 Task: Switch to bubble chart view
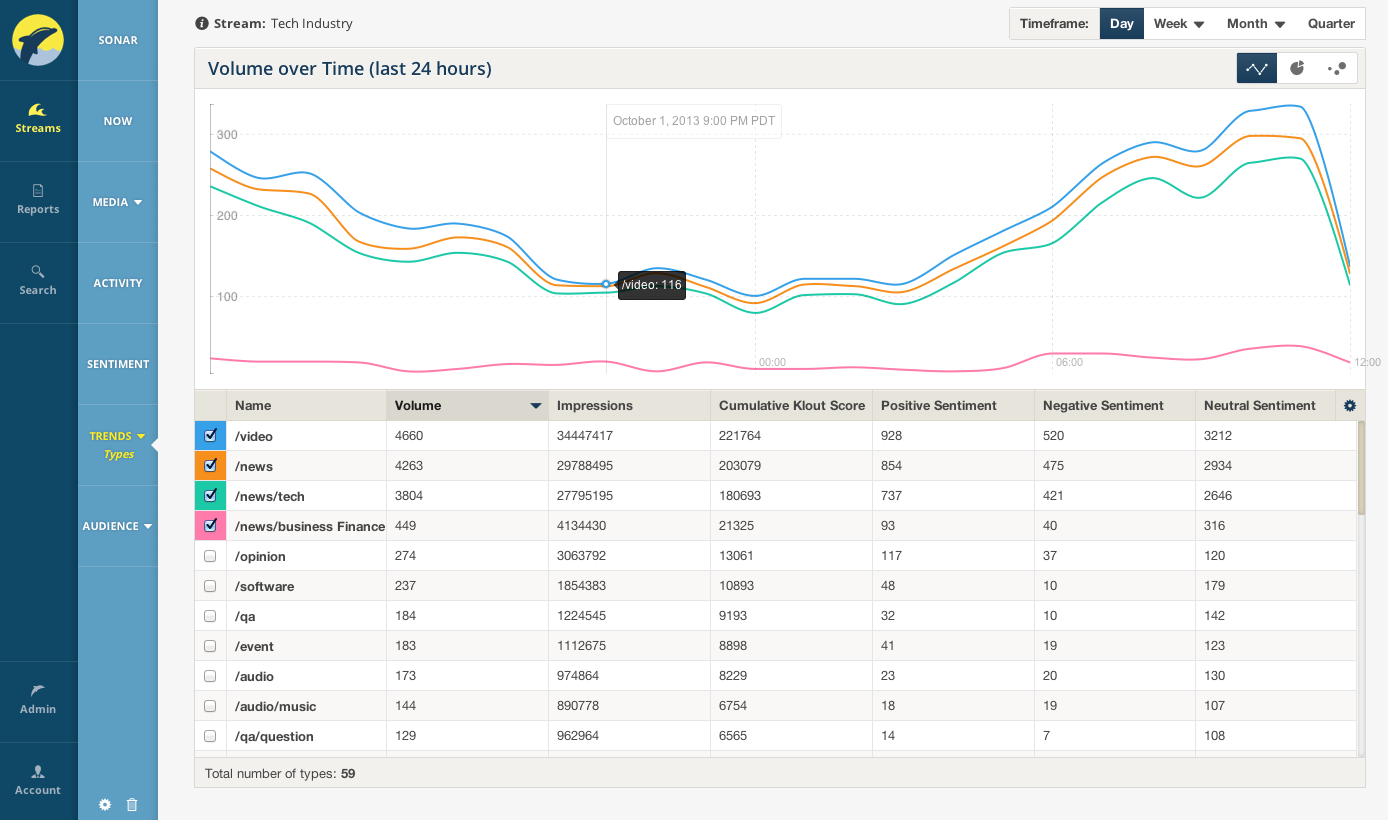click(1337, 68)
